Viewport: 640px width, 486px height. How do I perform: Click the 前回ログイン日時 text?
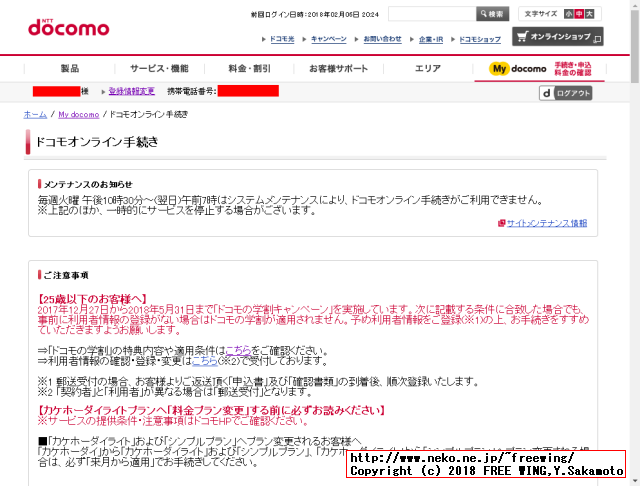[x=315, y=15]
